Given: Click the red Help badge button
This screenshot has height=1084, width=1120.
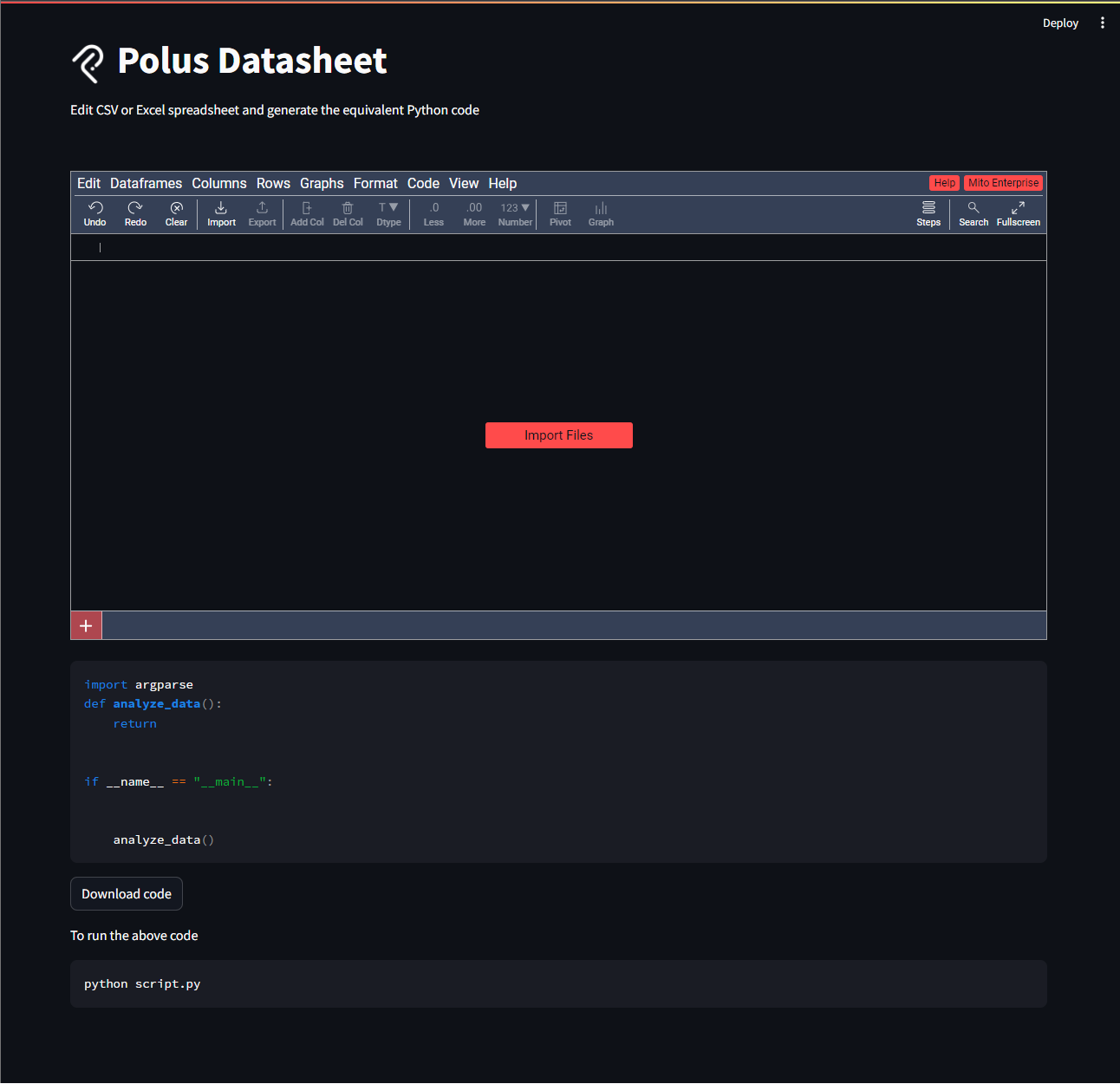Looking at the screenshot, I should point(945,183).
